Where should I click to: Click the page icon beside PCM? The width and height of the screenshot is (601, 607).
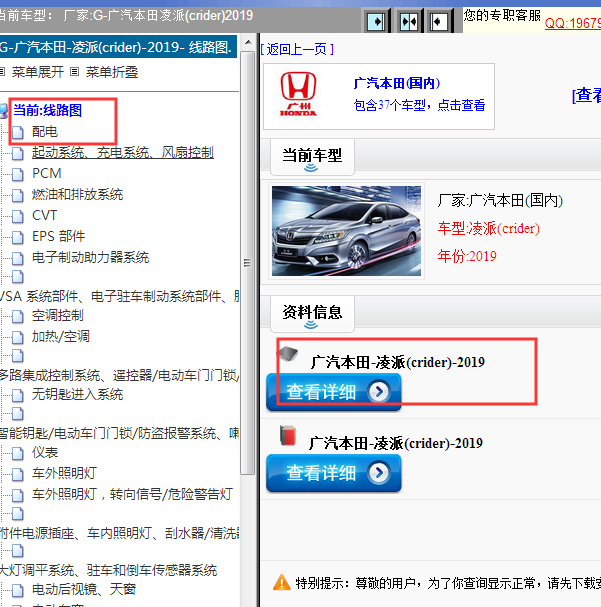coord(17,174)
